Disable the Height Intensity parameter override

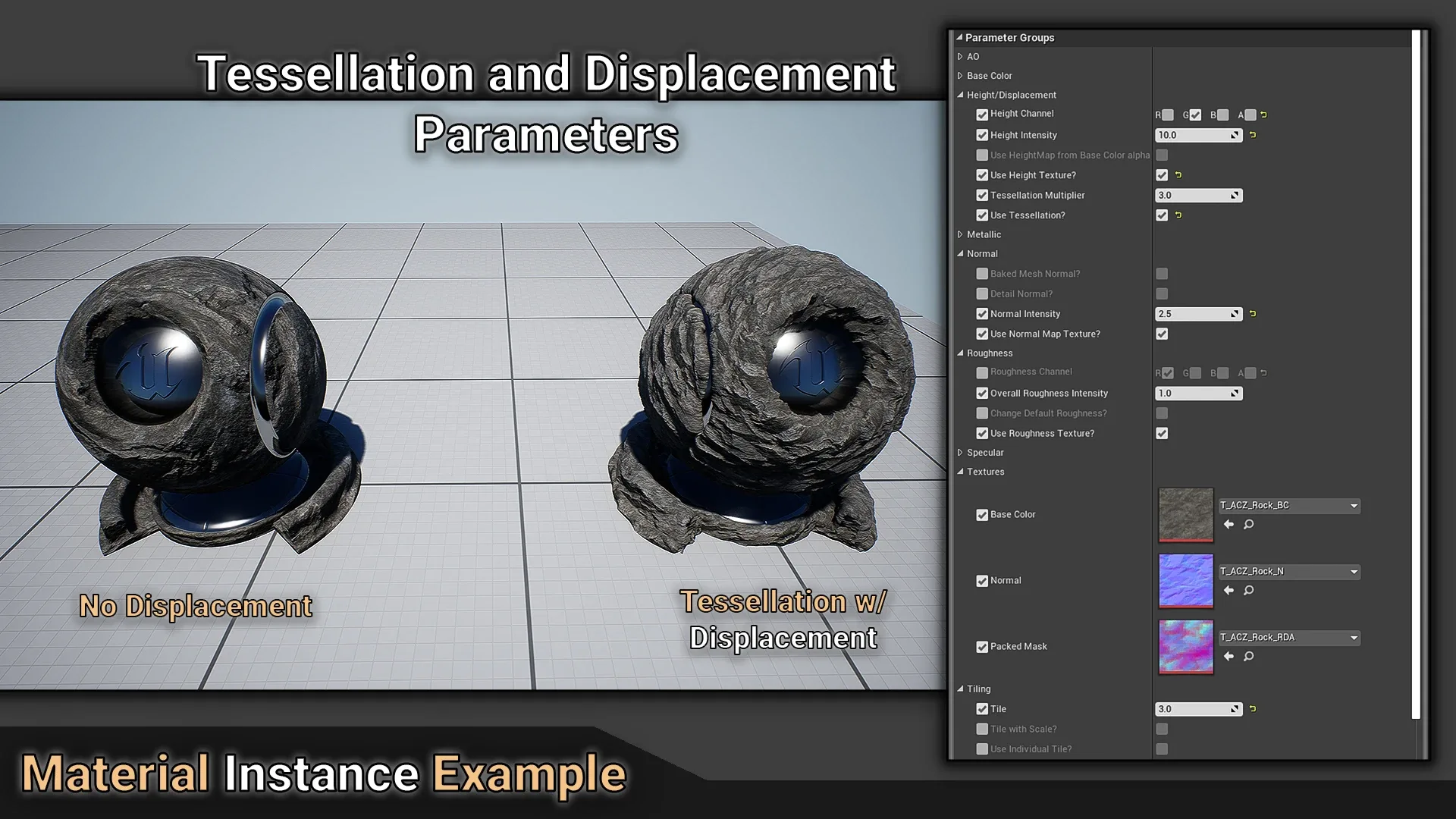982,135
